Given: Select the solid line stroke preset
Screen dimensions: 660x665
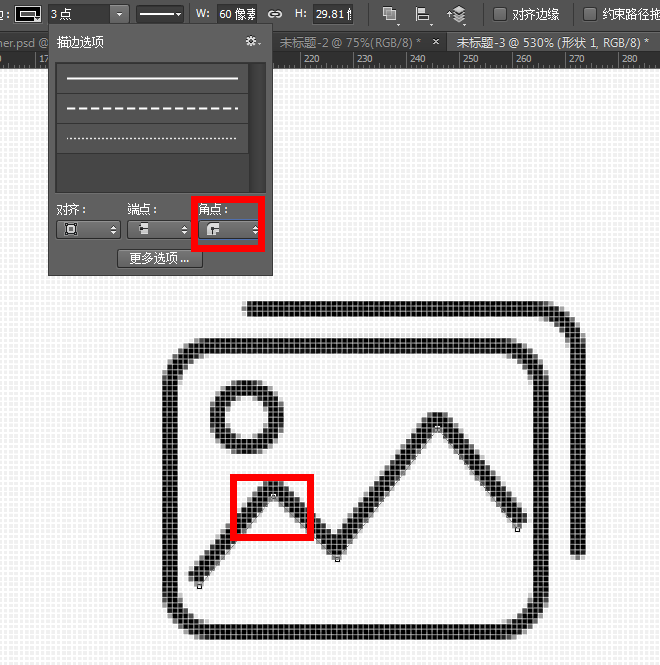Looking at the screenshot, I should (152, 78).
